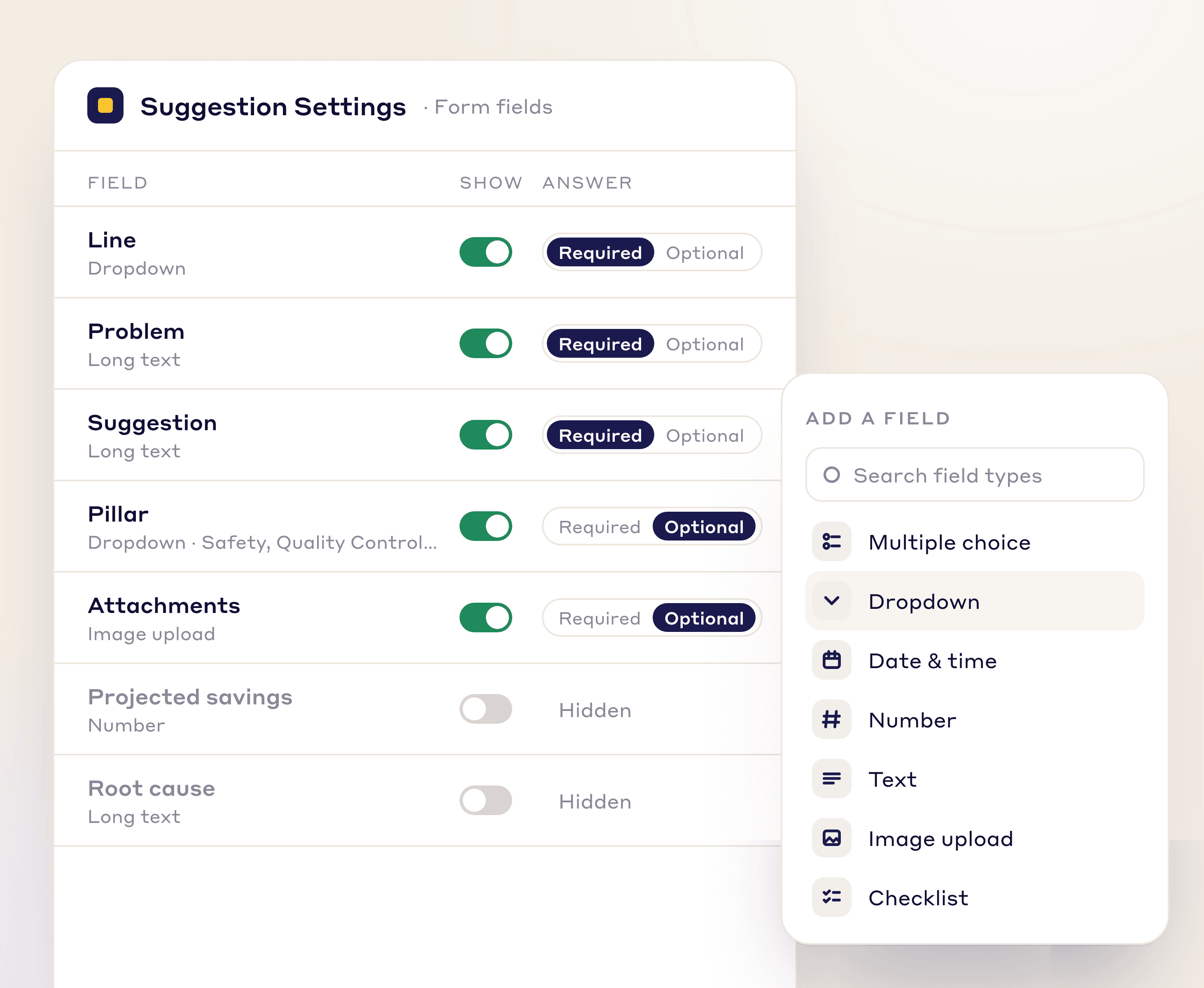Click the Suggestion Settings app logo icon
The image size is (1204, 988).
tap(105, 105)
